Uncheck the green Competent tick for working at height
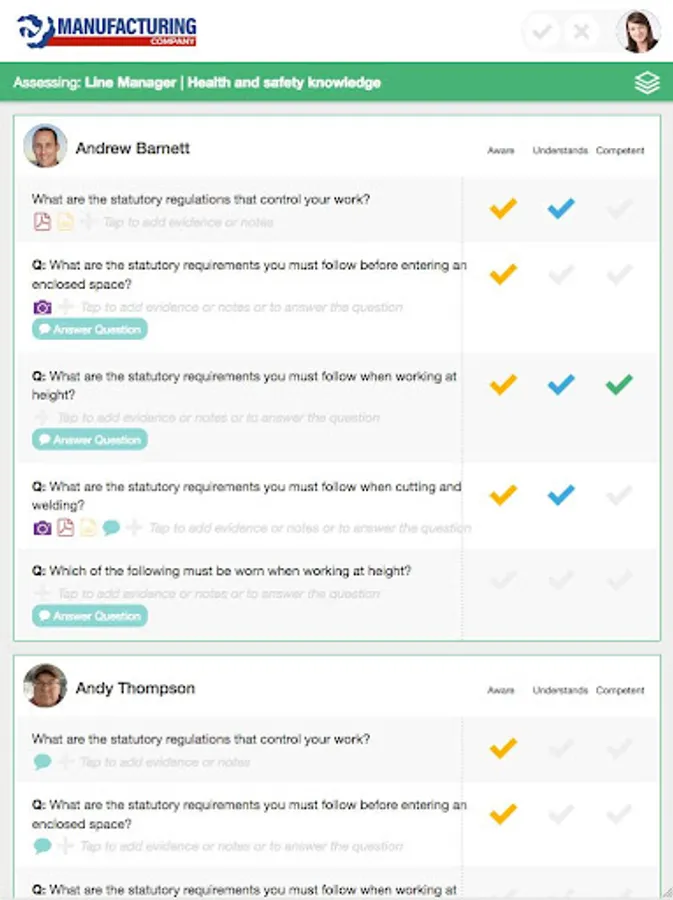 click(x=619, y=384)
